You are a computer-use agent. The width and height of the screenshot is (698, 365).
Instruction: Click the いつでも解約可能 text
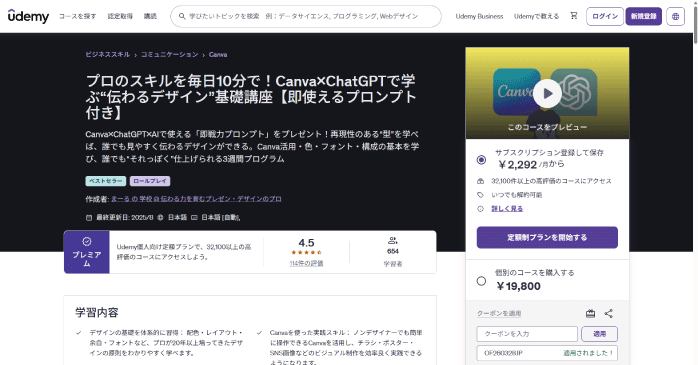click(516, 195)
